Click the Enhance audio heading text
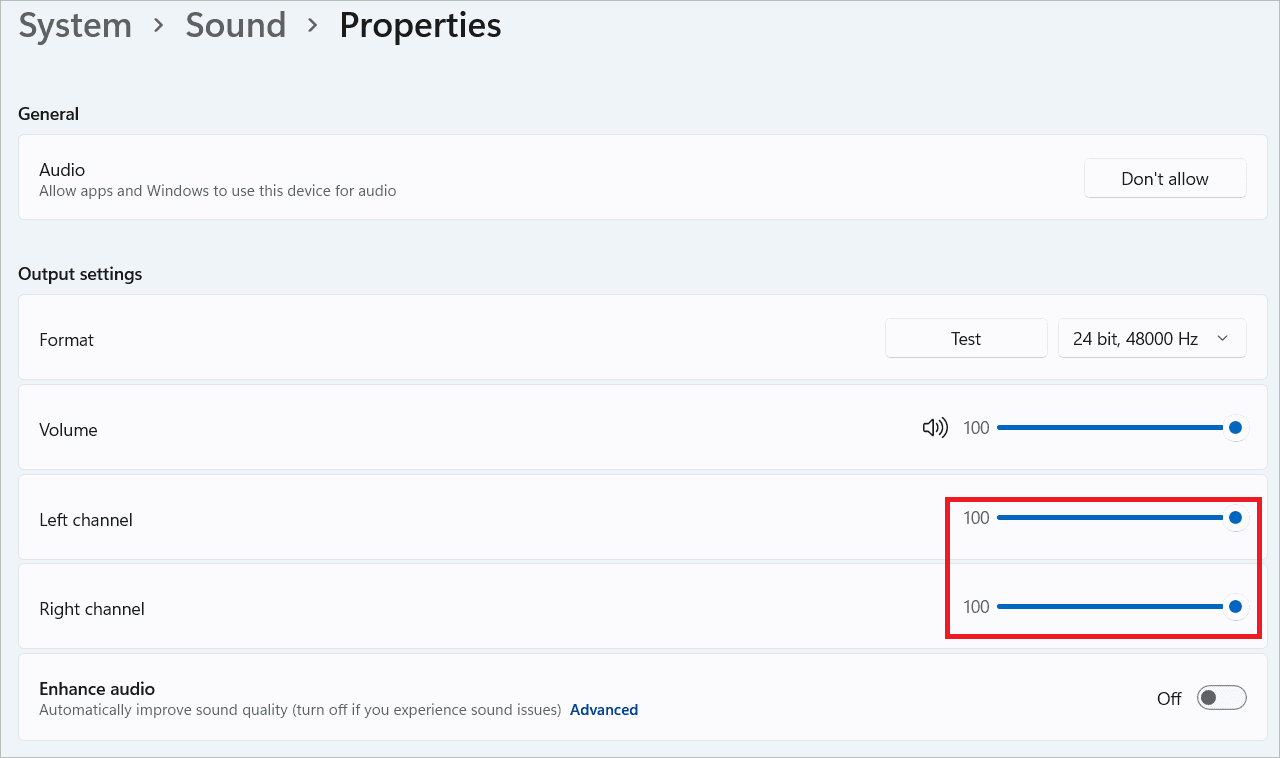The image size is (1280, 758). 97,689
